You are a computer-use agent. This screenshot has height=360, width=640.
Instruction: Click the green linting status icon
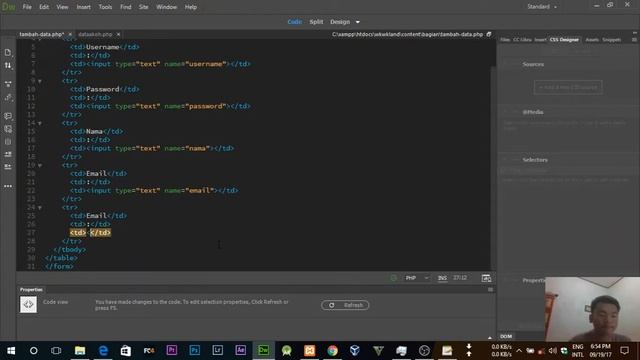[393, 278]
